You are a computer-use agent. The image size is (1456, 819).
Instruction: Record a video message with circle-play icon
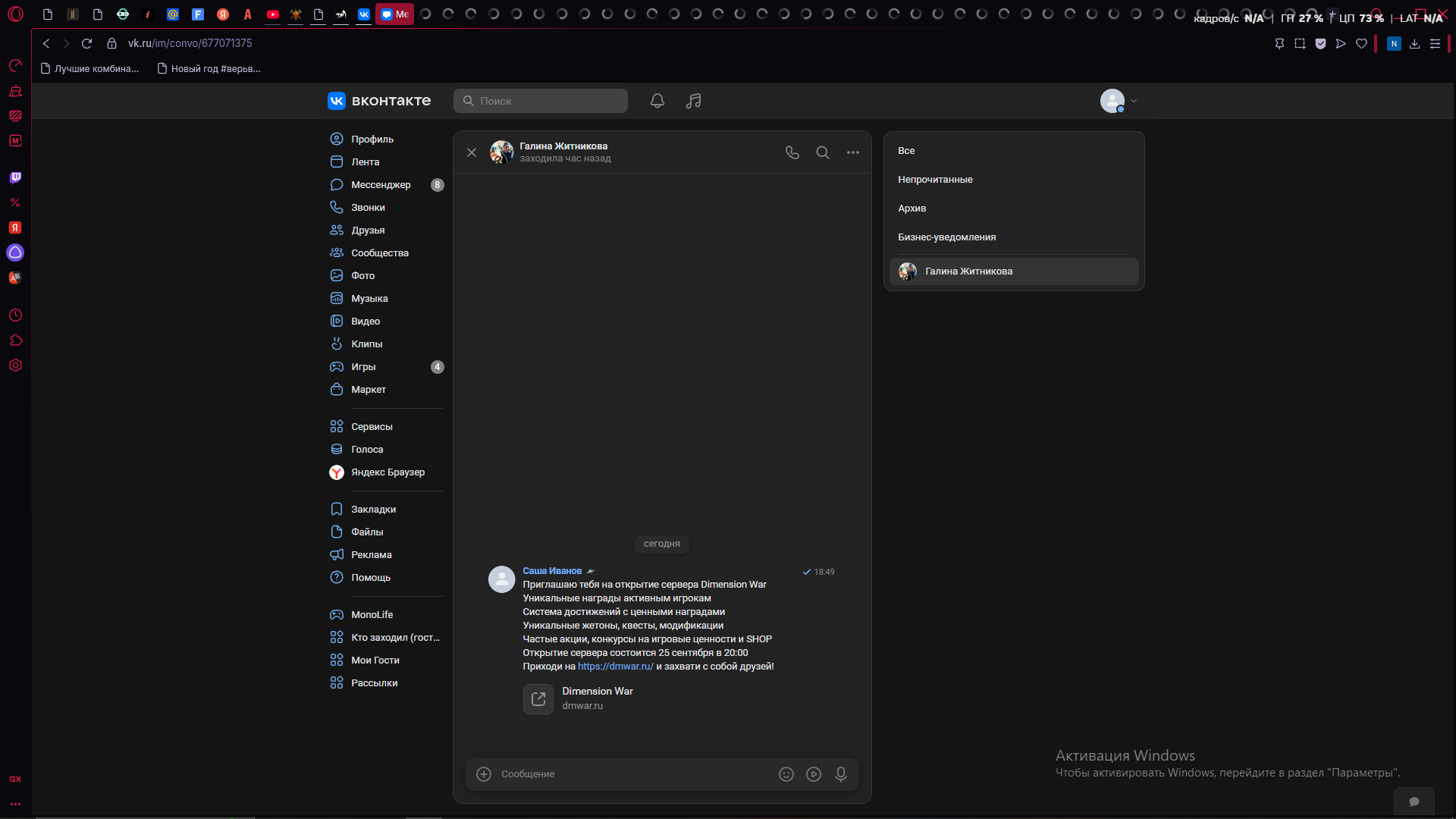(814, 774)
